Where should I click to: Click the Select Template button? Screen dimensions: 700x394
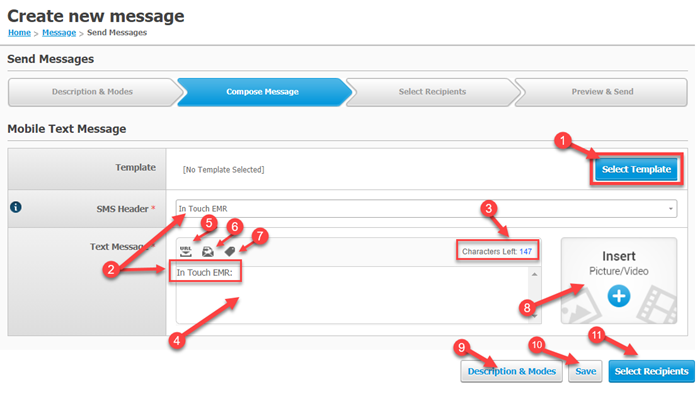[636, 170]
